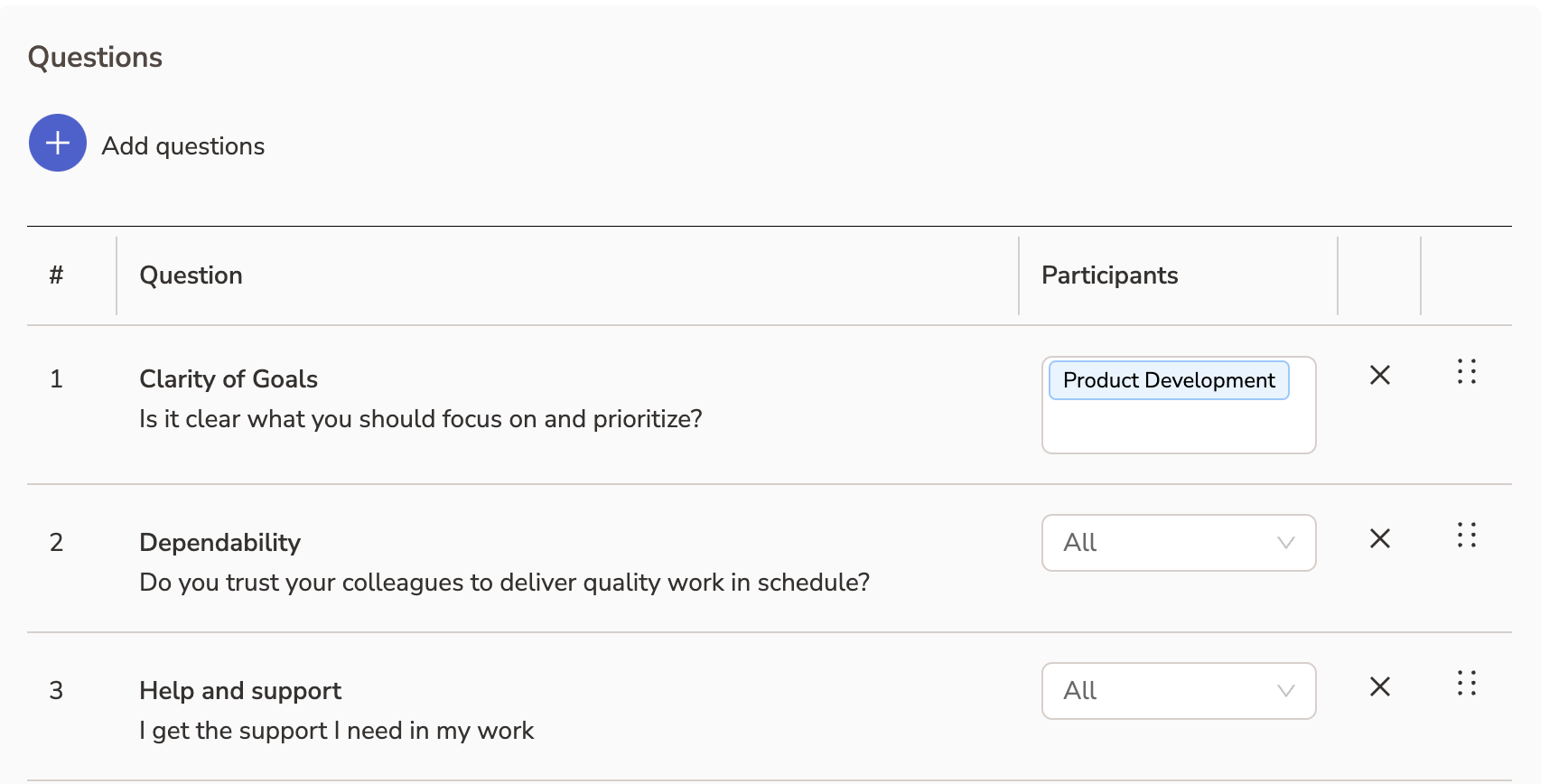Expand chevron arrow in Help and support participants
1568x784 pixels.
click(1285, 691)
